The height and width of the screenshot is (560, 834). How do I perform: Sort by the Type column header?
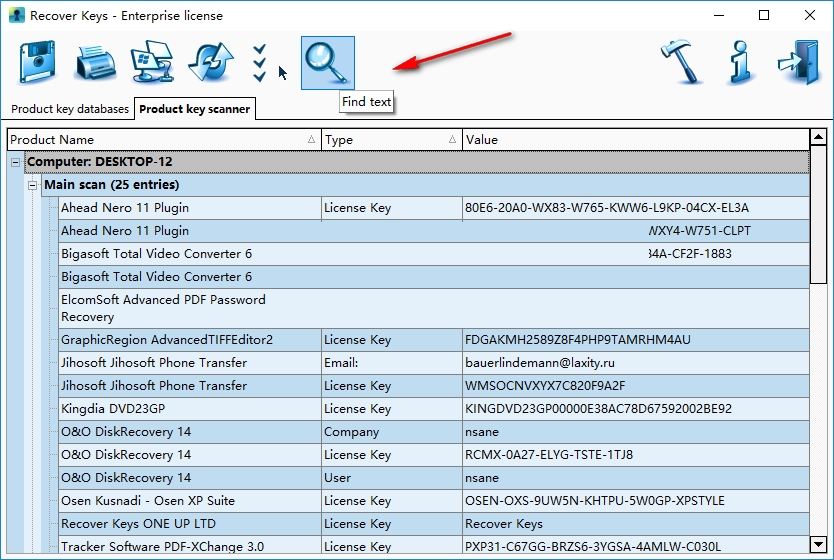click(391, 140)
